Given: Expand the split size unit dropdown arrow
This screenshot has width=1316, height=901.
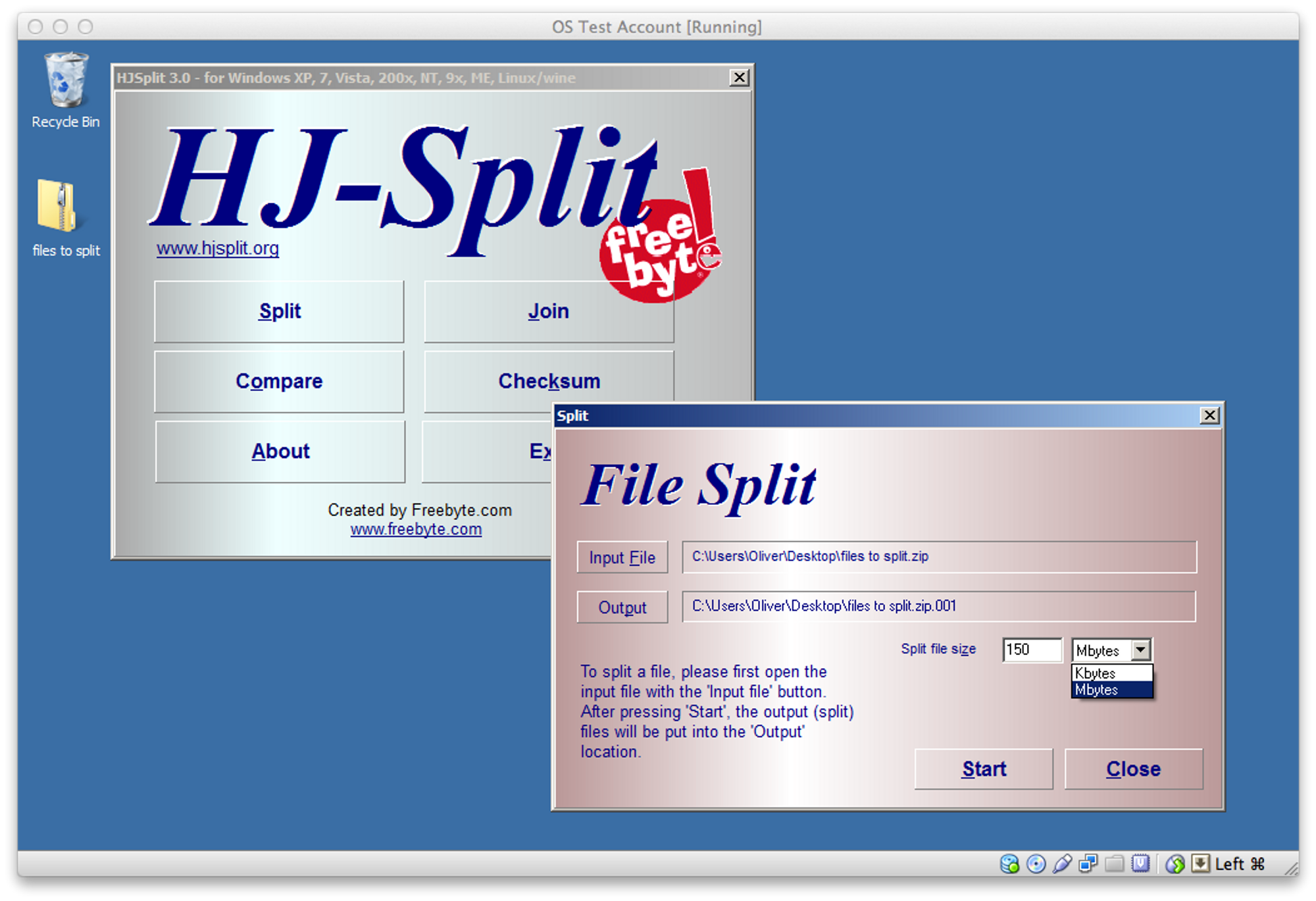Looking at the screenshot, I should coord(1141,650).
